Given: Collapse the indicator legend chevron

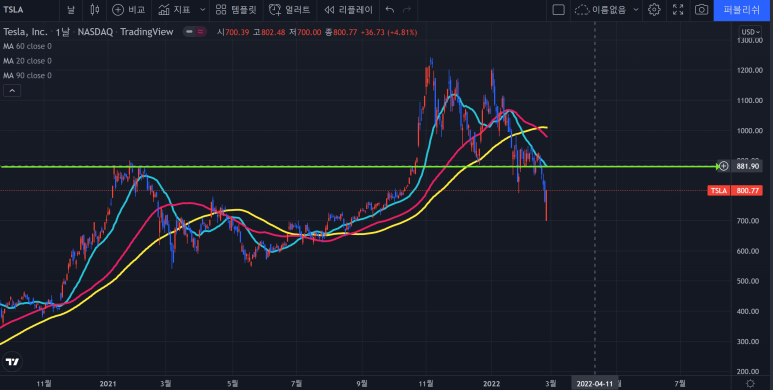Looking at the screenshot, I should 12,91.
